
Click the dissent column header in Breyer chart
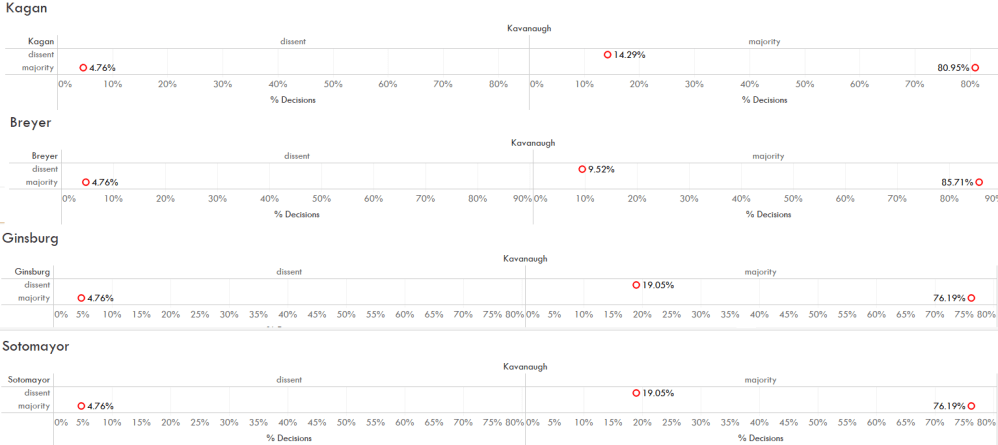tap(297, 156)
